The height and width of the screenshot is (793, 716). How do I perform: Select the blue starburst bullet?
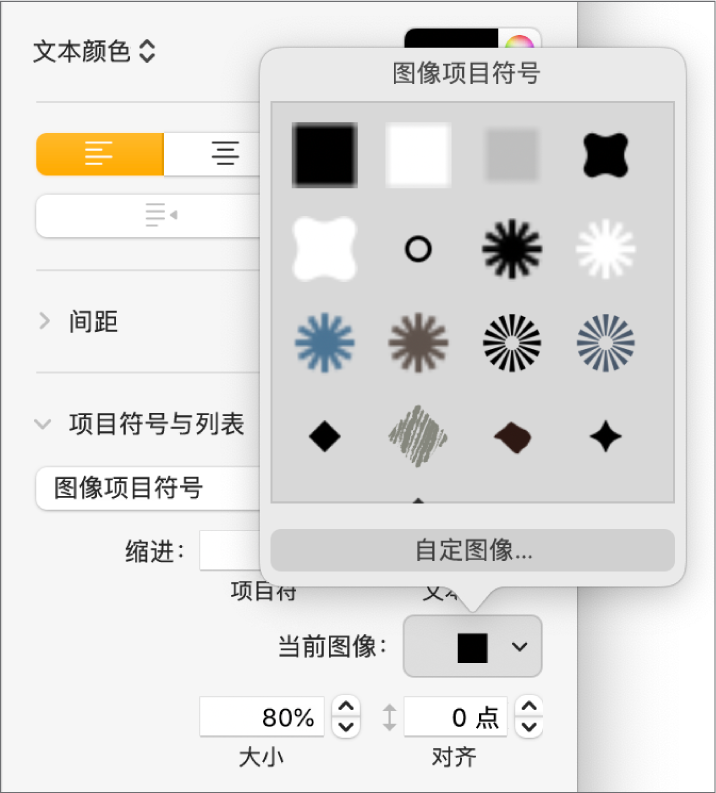click(325, 342)
